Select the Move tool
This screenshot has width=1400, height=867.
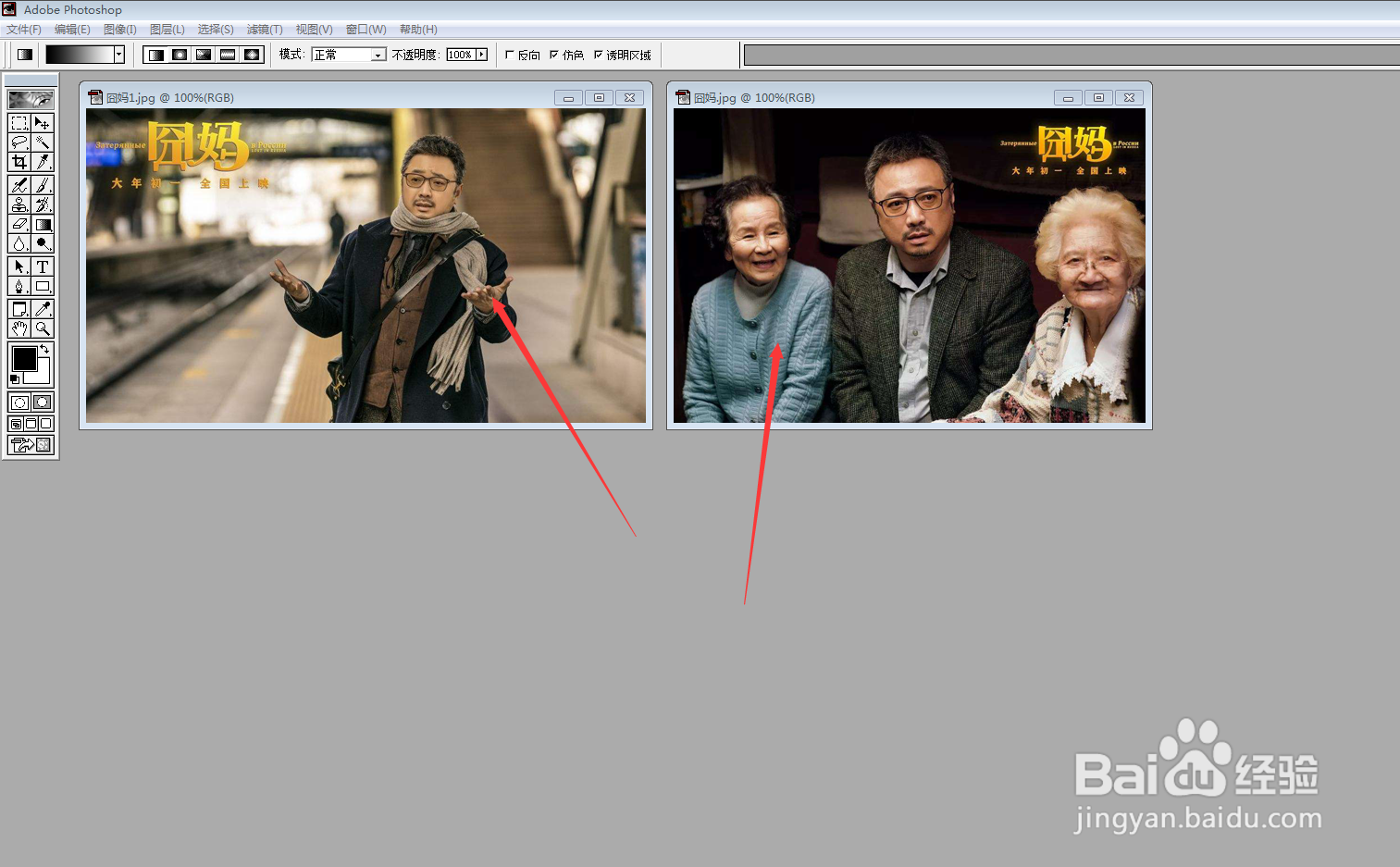(x=43, y=123)
